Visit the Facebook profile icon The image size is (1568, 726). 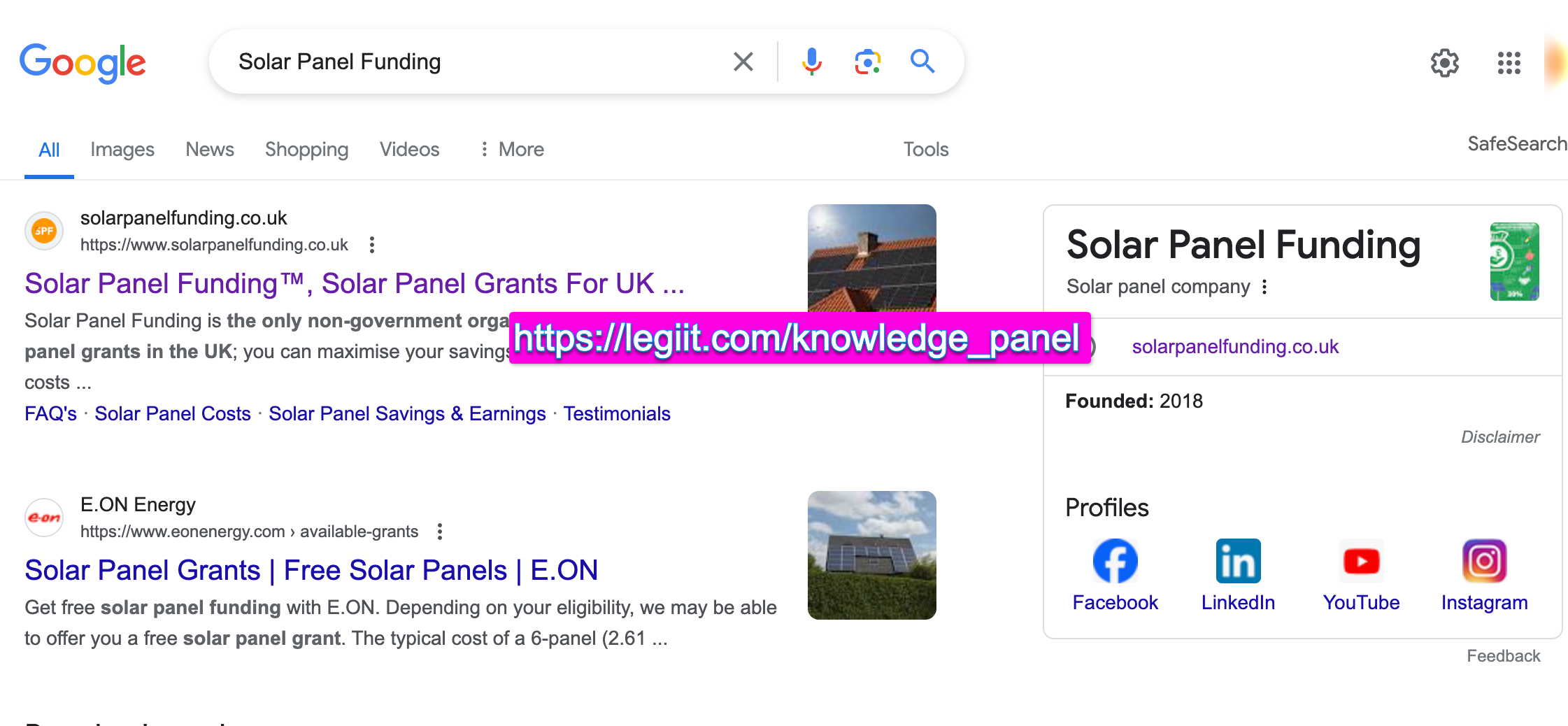tap(1115, 560)
